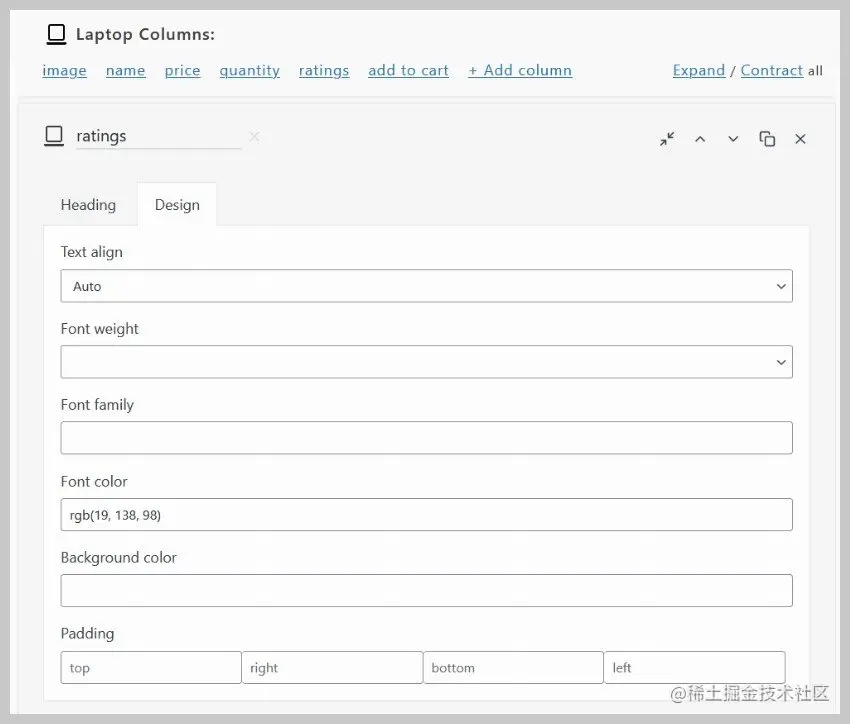This screenshot has height=724, width=850.
Task: Open the price column settings
Action: 182,70
